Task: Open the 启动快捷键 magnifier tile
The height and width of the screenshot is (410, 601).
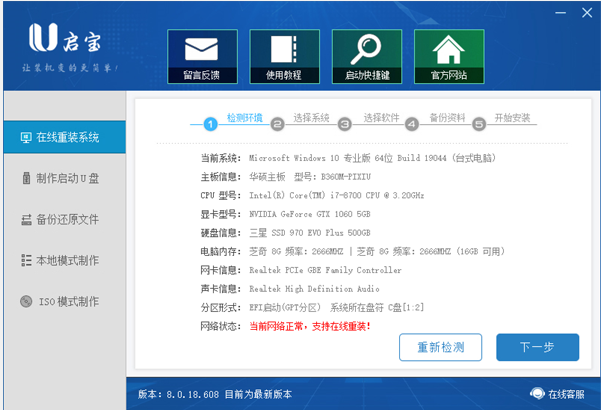Action: pos(367,56)
